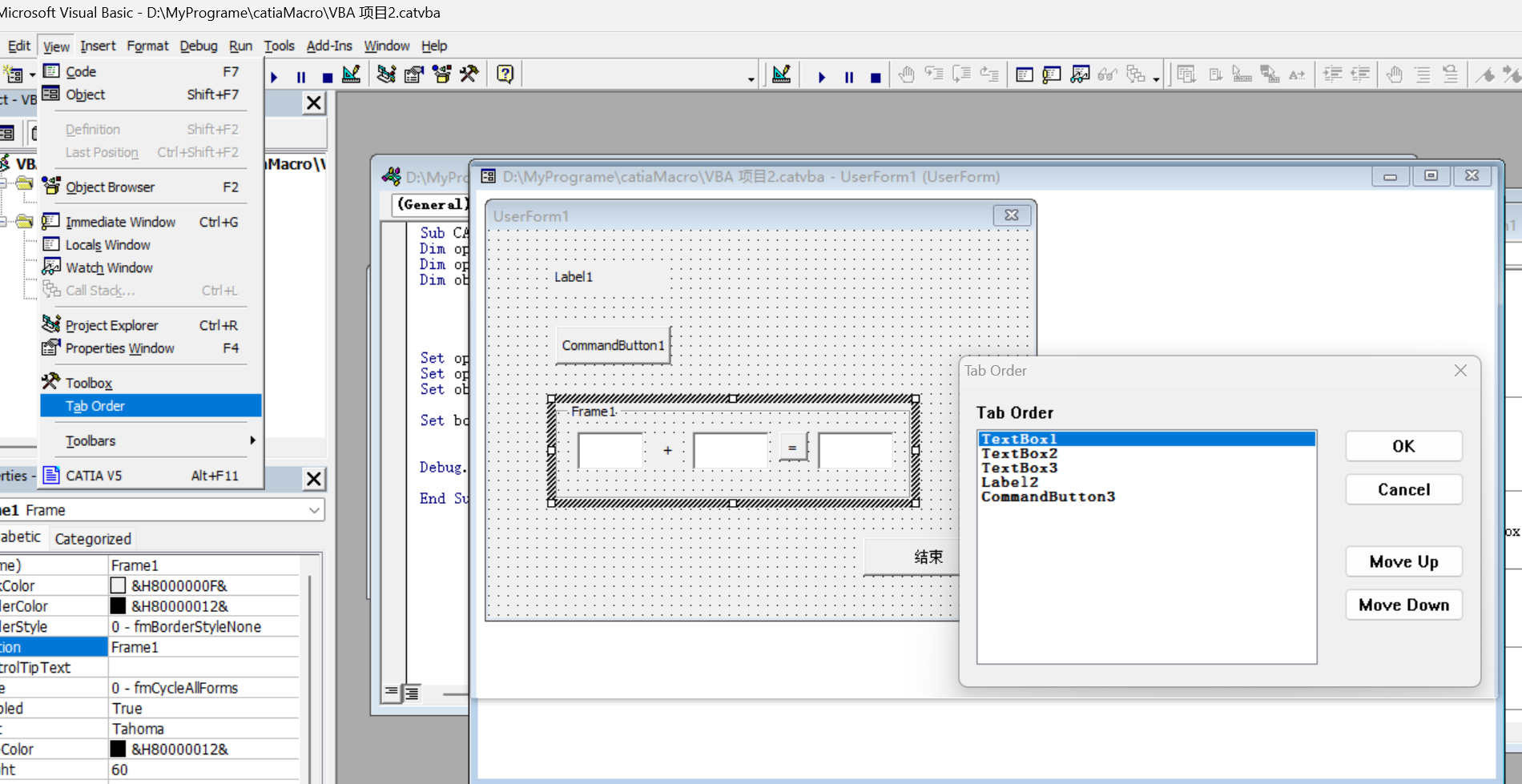Click the Properties Window toolbar icon
This screenshot has width=1522, height=784.
(414, 74)
